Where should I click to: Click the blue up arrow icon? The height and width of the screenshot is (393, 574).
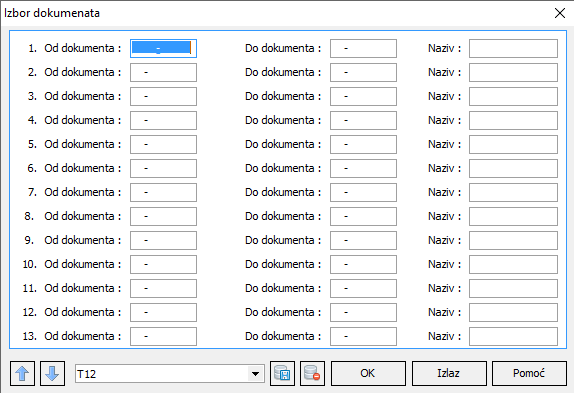22,373
